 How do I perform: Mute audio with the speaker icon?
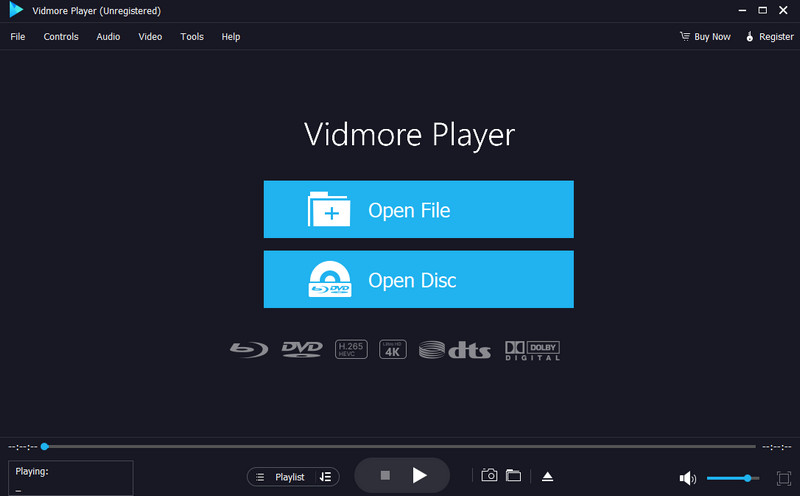point(688,478)
